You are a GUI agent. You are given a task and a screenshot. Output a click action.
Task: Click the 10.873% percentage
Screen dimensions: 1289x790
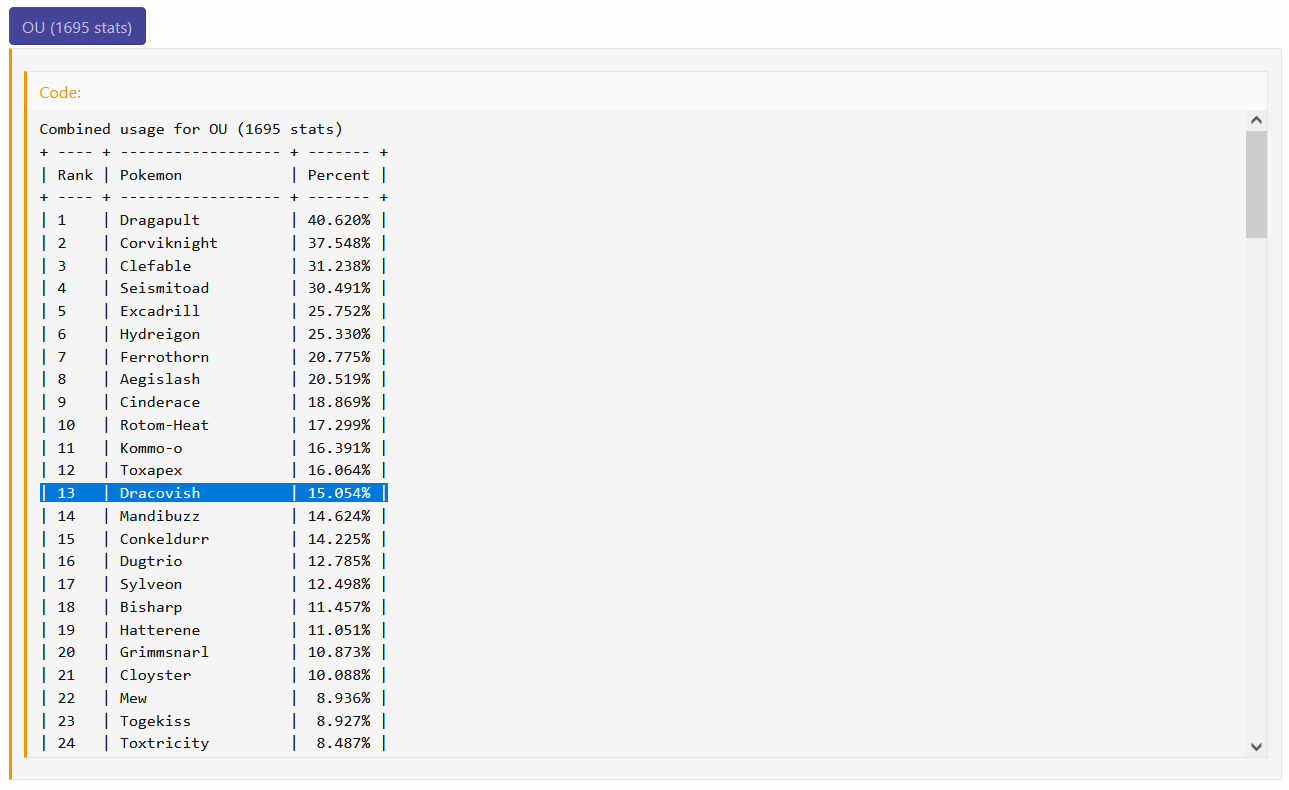339,652
